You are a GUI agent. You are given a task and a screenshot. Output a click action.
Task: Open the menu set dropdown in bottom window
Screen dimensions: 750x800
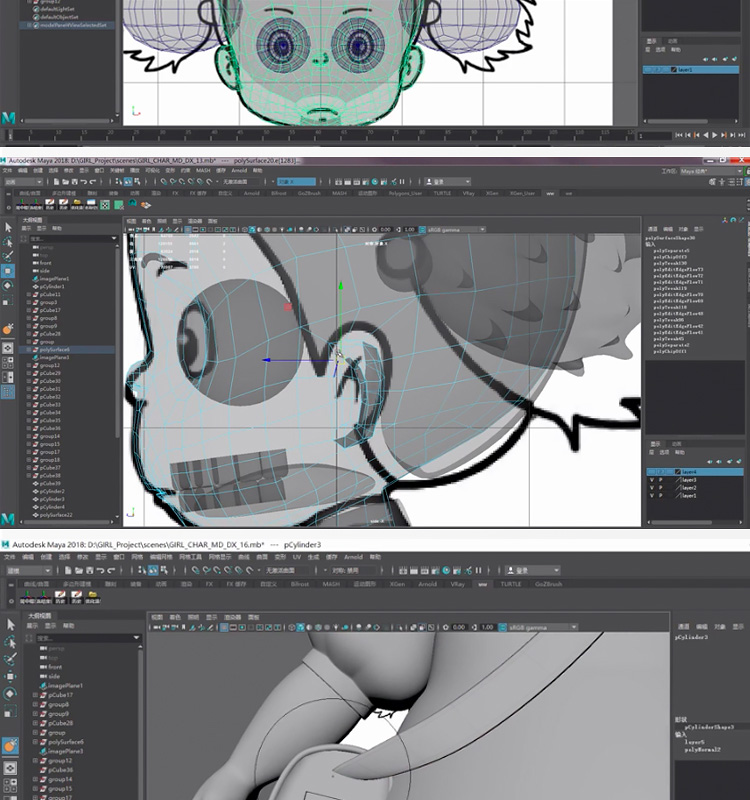pos(29,570)
